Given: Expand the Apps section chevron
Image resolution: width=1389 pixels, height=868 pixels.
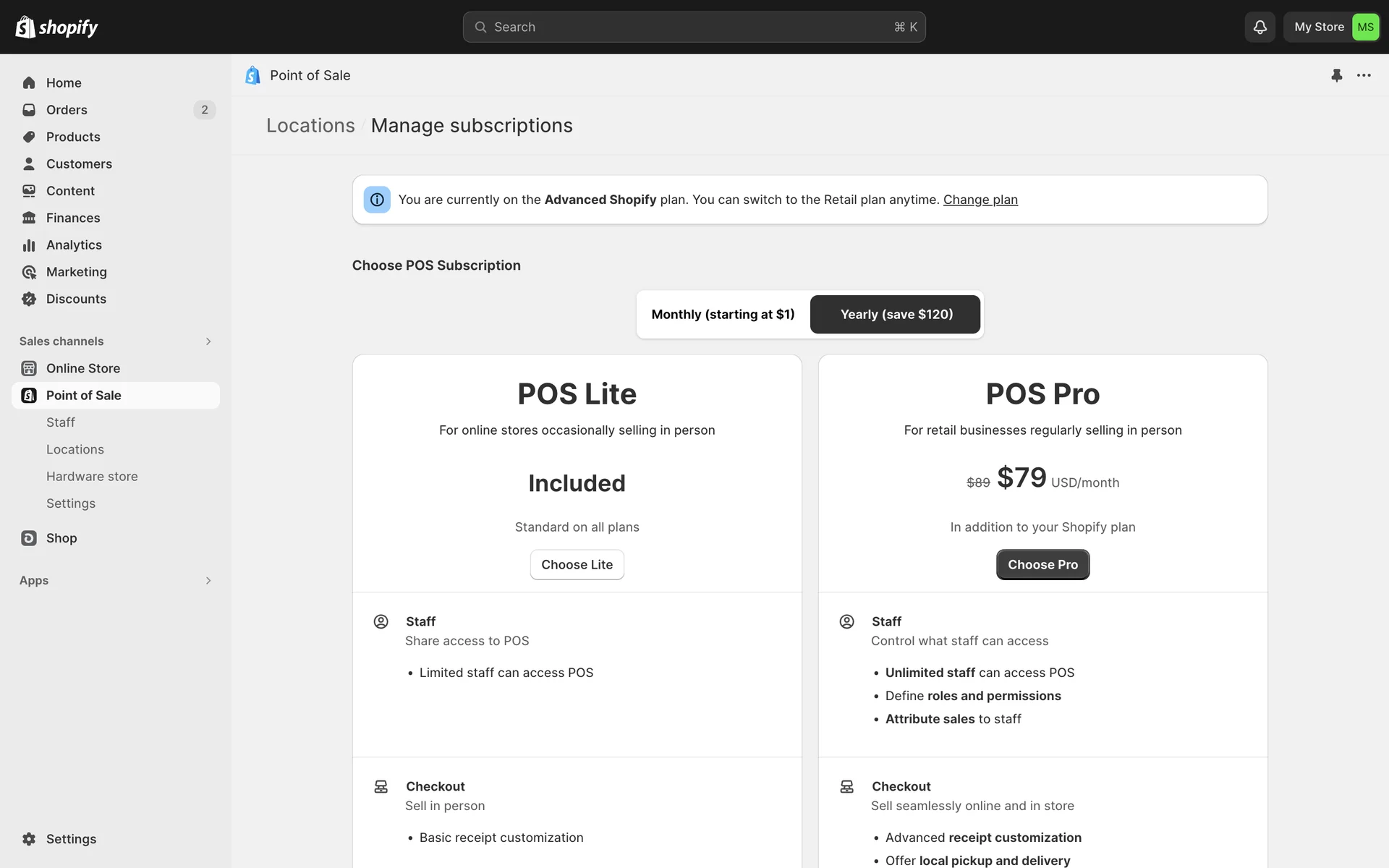Looking at the screenshot, I should (x=208, y=581).
